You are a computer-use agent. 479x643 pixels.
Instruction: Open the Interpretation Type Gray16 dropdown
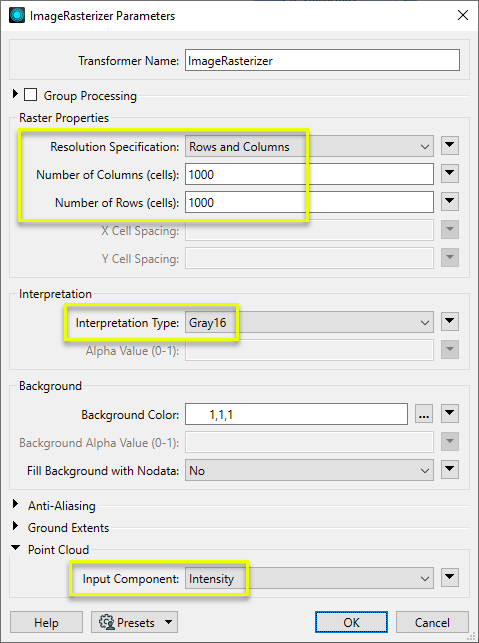309,322
